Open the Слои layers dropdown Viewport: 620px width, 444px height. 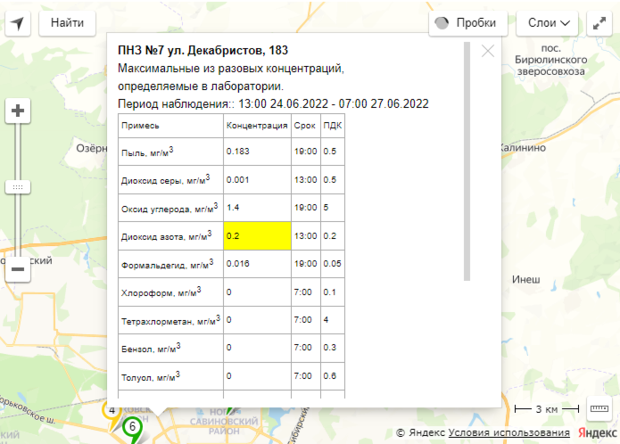click(x=549, y=22)
